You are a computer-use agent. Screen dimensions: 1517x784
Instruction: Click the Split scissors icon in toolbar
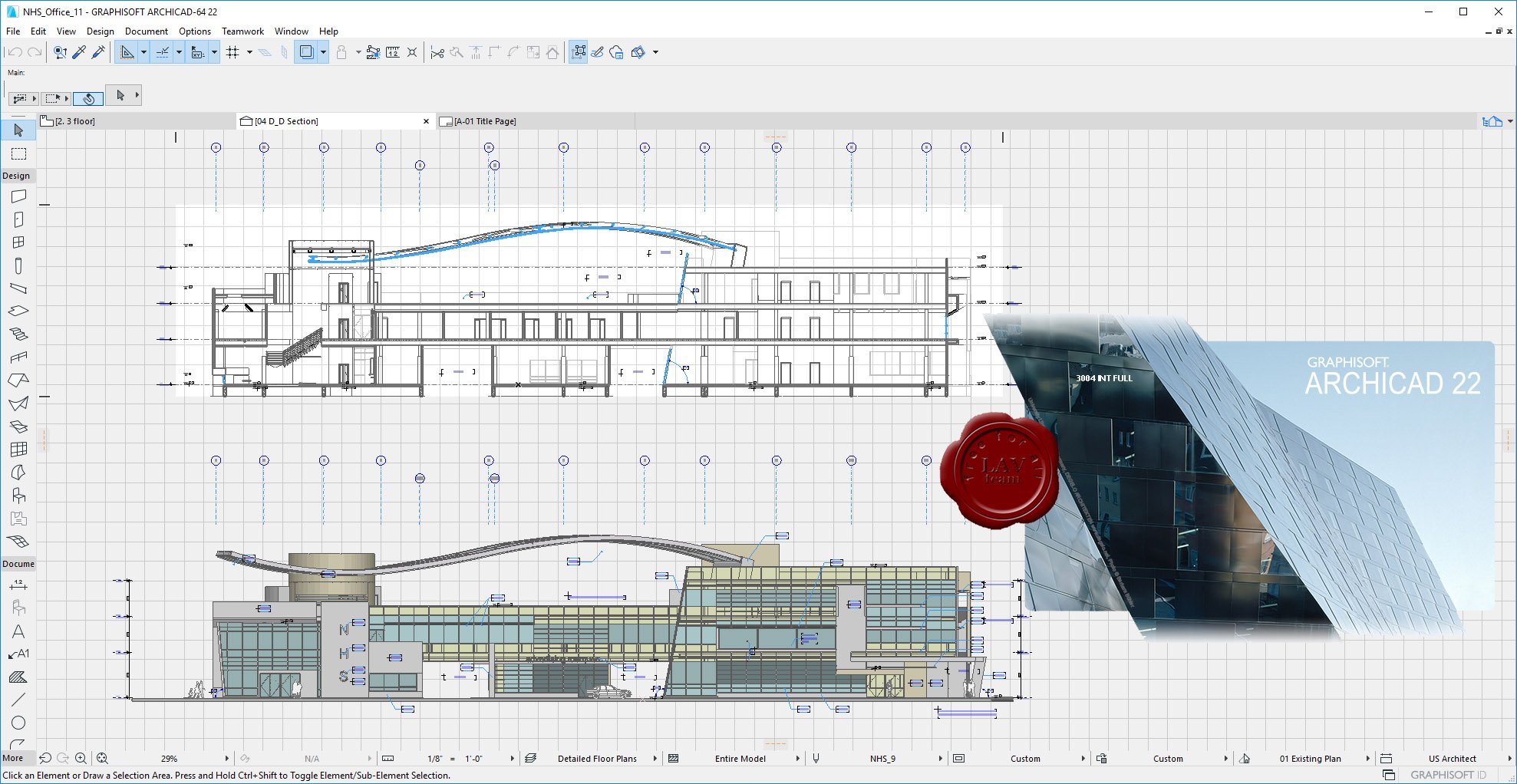pyautogui.click(x=437, y=52)
